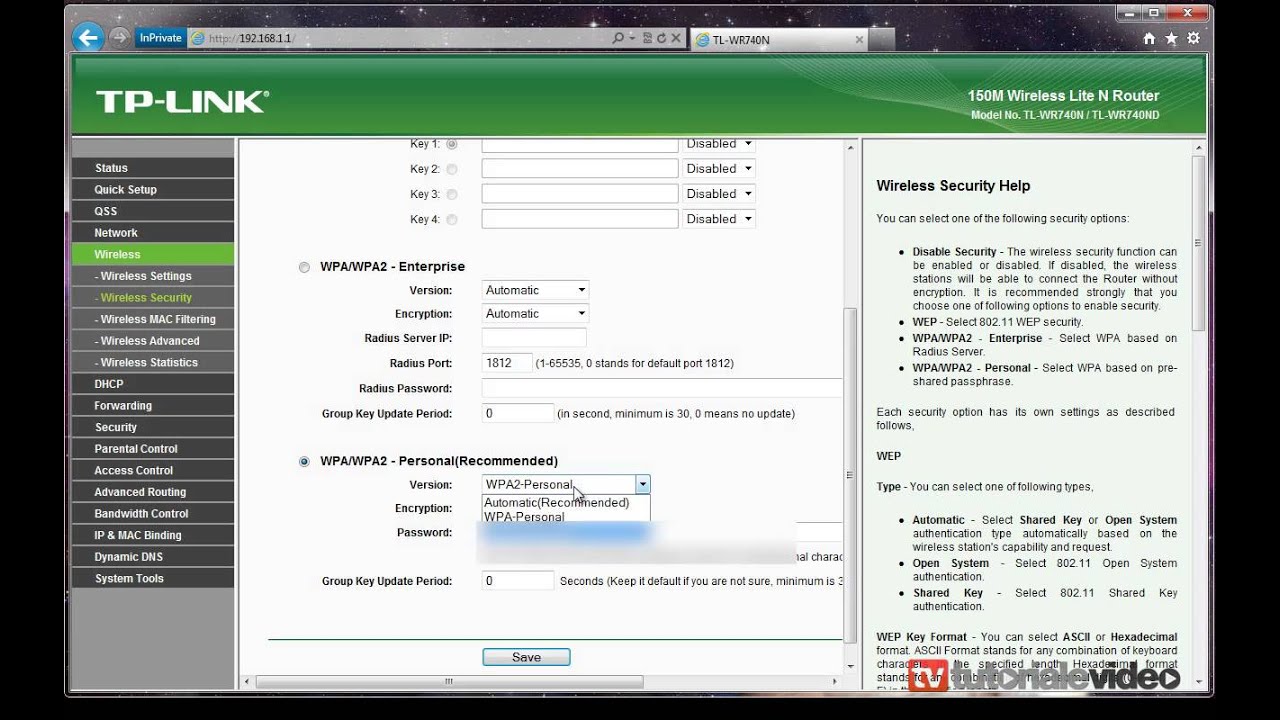This screenshot has width=1280, height=720.
Task: Open Key 1 Disabled dropdown
Action: point(718,145)
